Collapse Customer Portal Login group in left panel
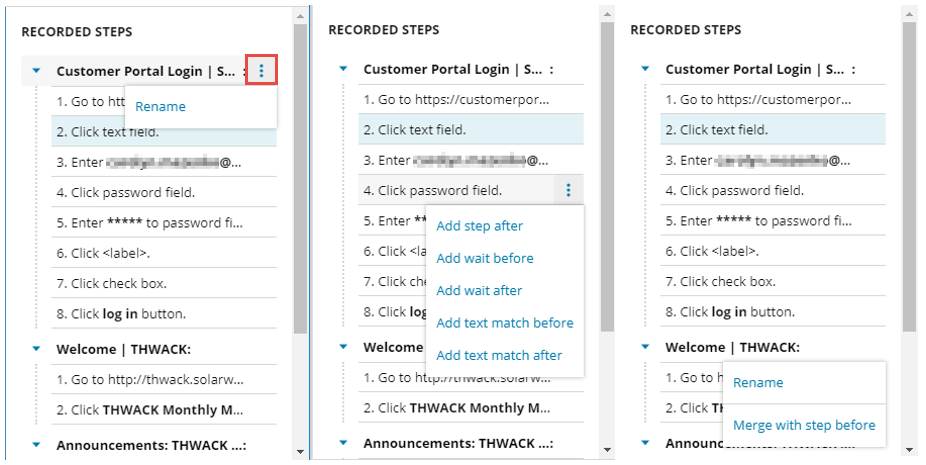The height and width of the screenshot is (465, 926). [37, 70]
